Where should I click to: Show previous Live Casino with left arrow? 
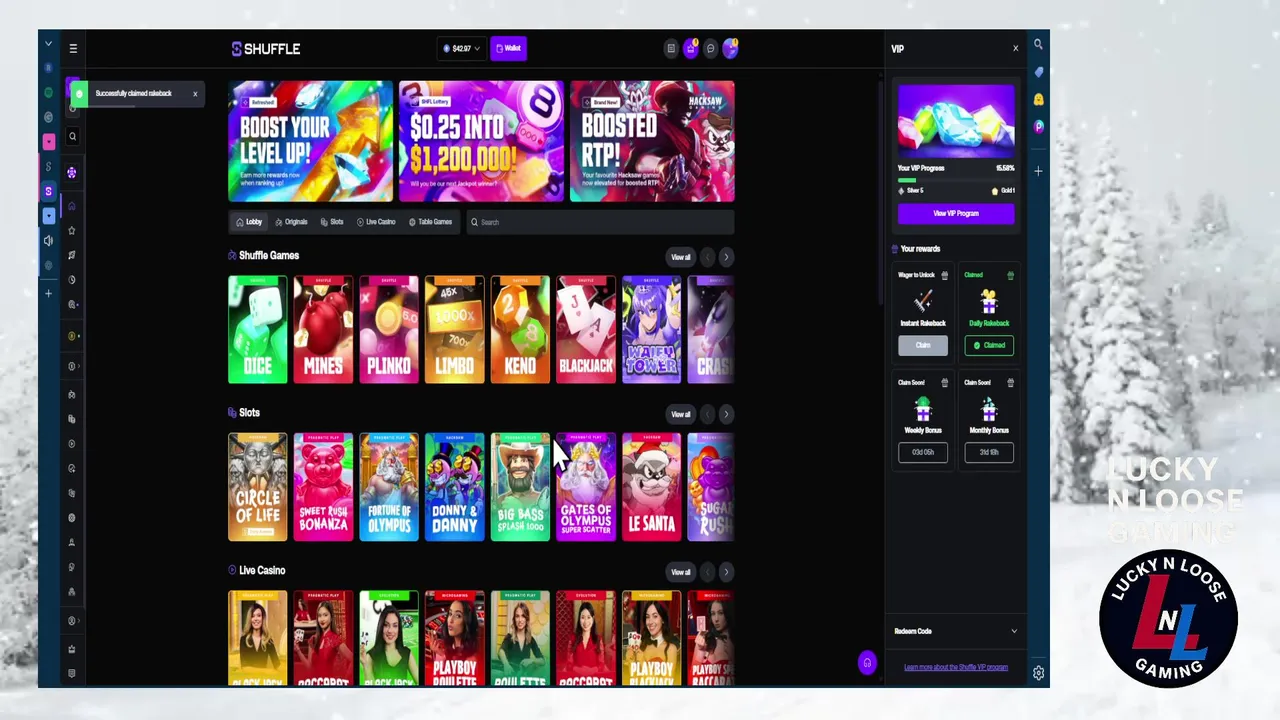click(x=708, y=572)
